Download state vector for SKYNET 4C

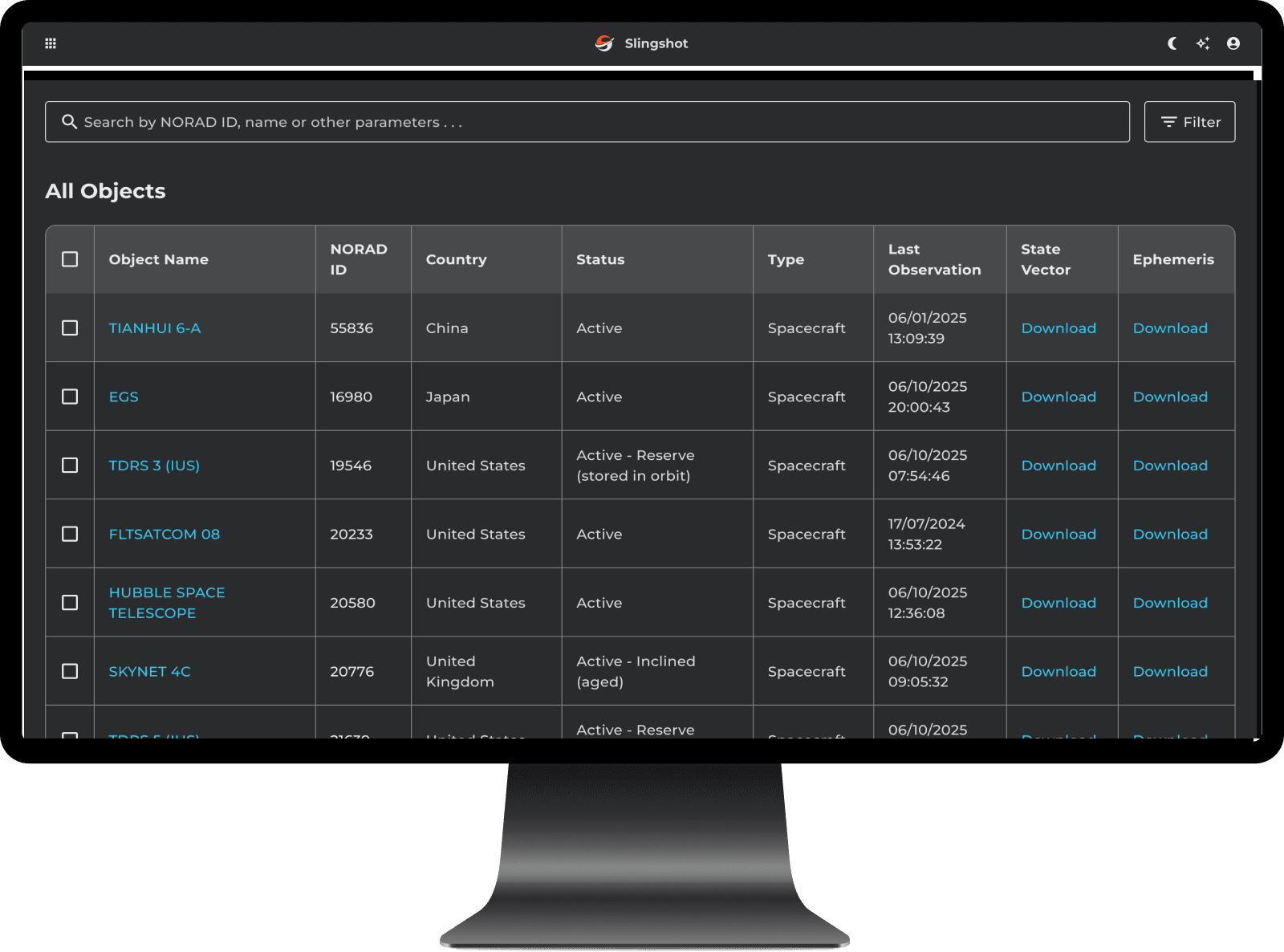tap(1058, 671)
